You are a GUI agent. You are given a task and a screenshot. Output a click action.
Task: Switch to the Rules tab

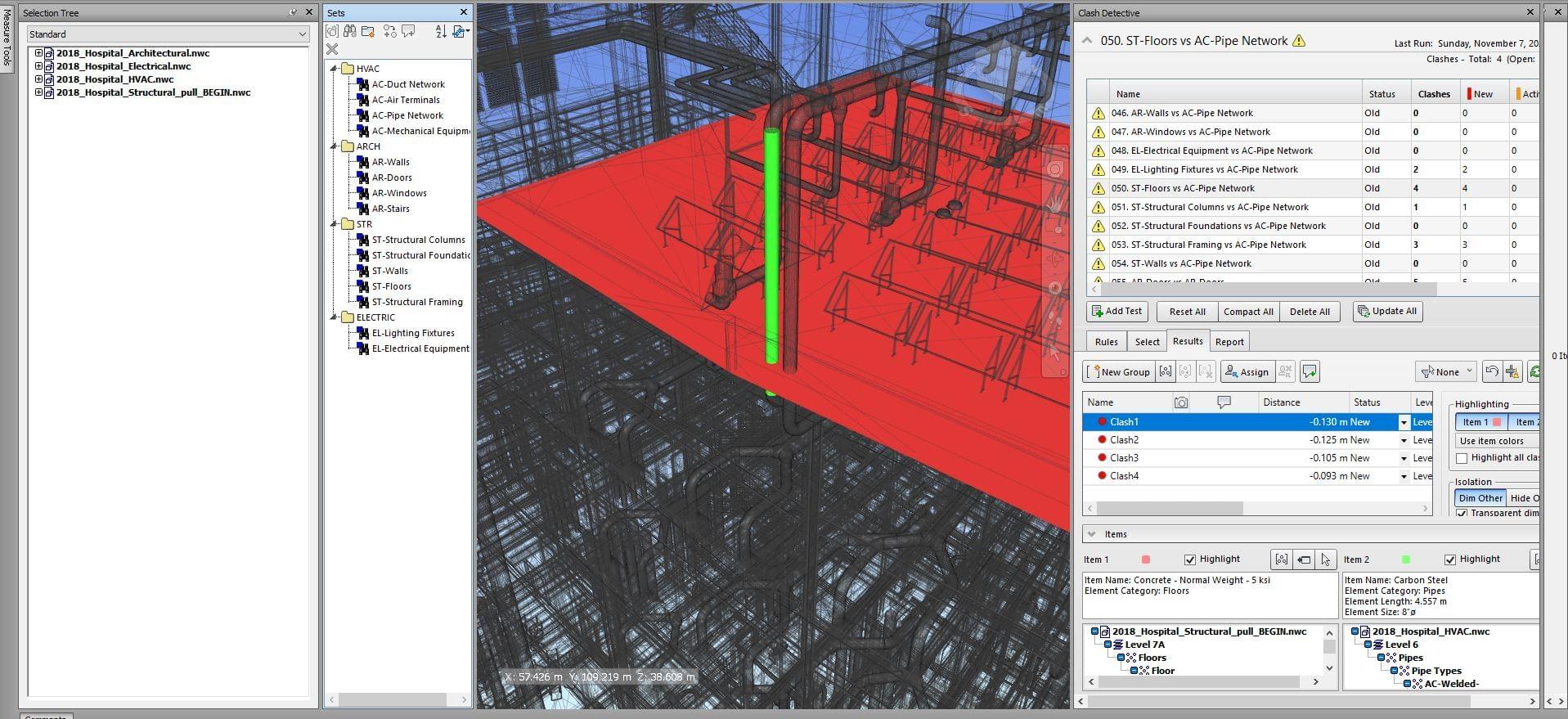click(1106, 342)
